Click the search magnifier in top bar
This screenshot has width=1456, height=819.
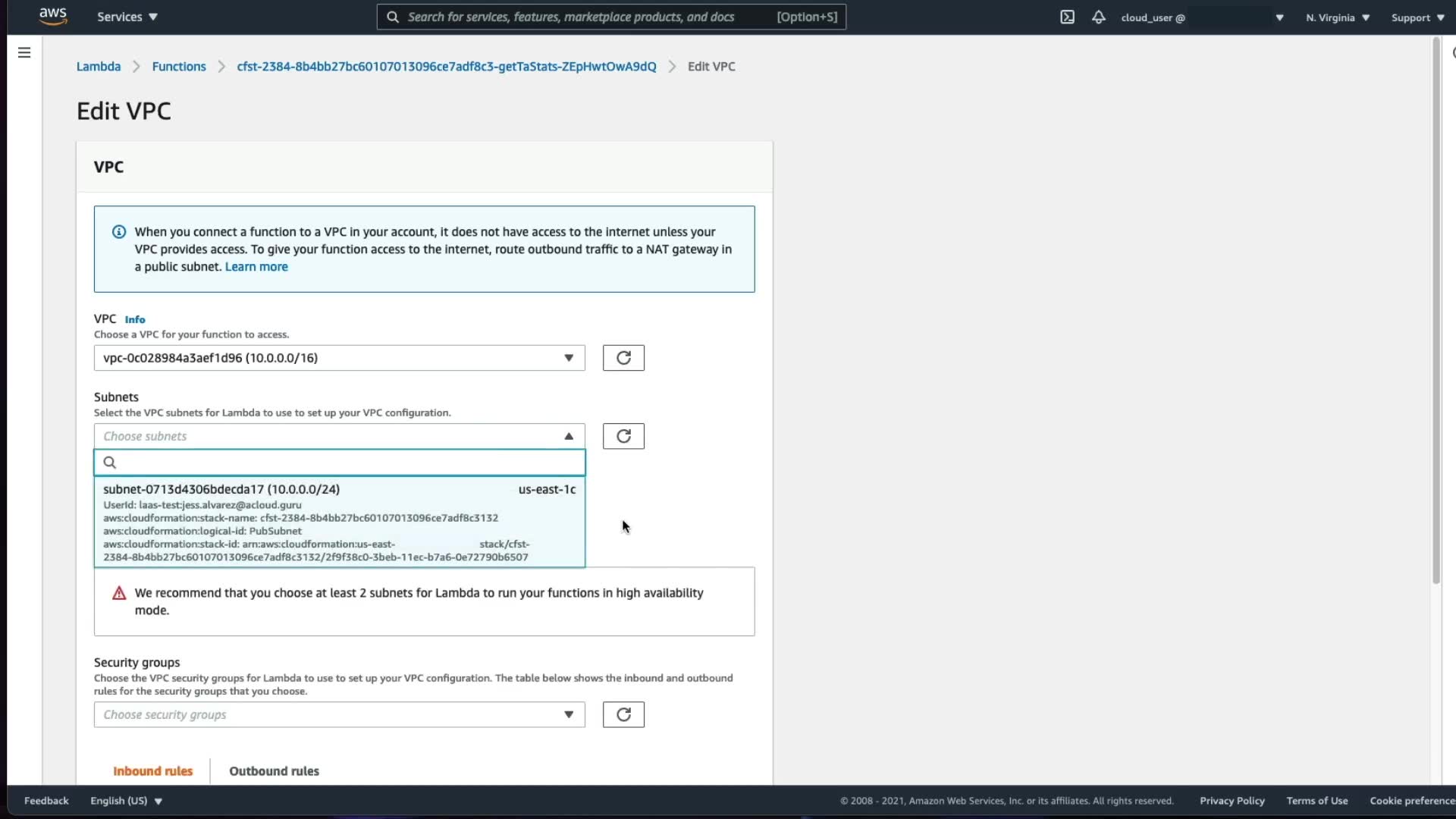[393, 17]
